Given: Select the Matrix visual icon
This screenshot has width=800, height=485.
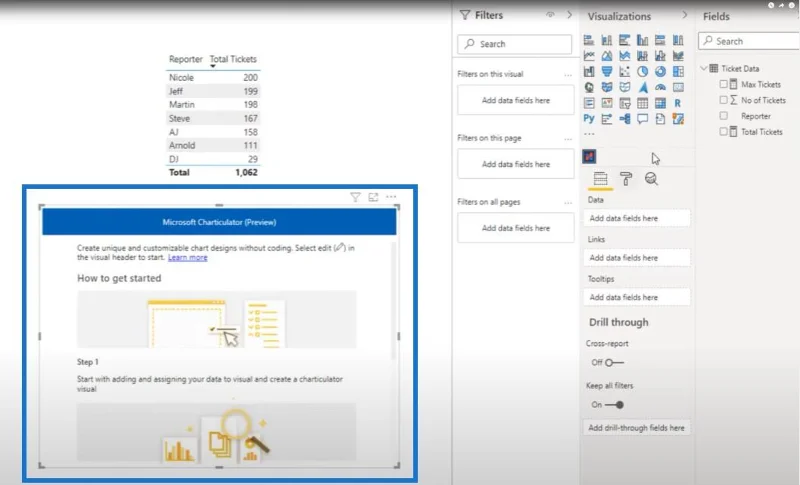Looking at the screenshot, I should (660, 104).
